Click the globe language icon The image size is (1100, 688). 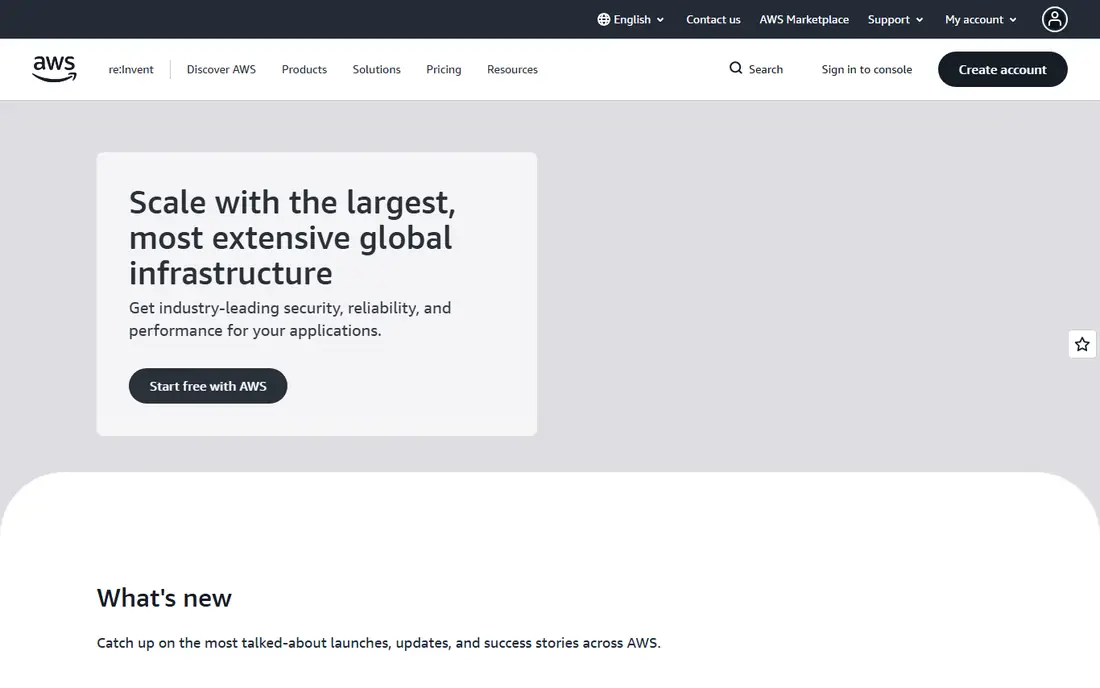click(x=603, y=20)
